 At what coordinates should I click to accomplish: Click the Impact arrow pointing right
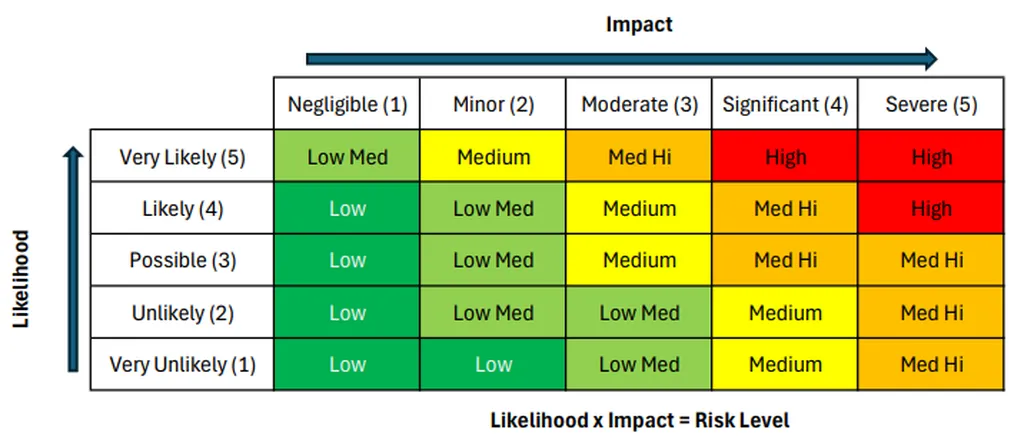[620, 59]
